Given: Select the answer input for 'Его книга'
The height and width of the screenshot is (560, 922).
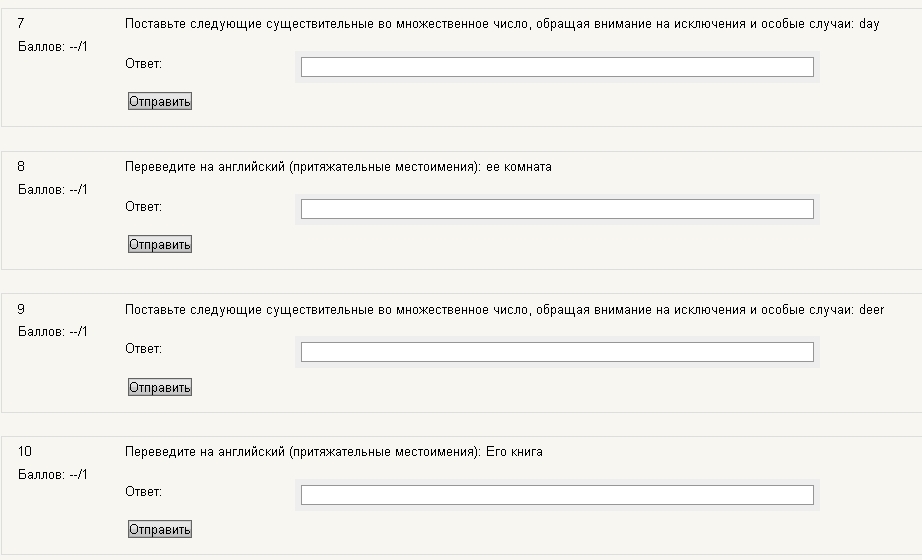Looking at the screenshot, I should click(557, 495).
